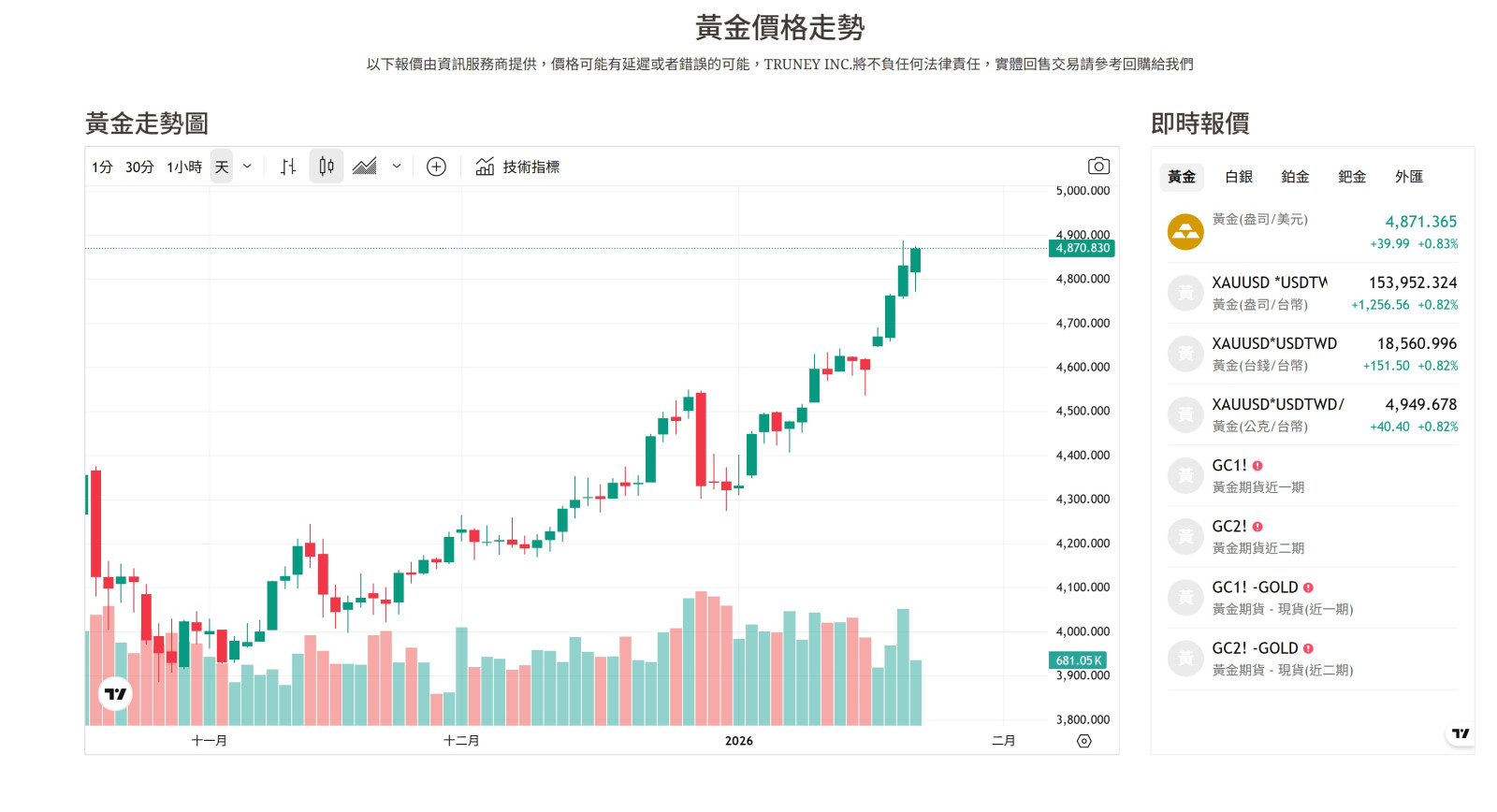This screenshot has height=812, width=1497.
Task: Click the gold bars icon for 黃金(盎司/美元)
Action: [x=1185, y=232]
